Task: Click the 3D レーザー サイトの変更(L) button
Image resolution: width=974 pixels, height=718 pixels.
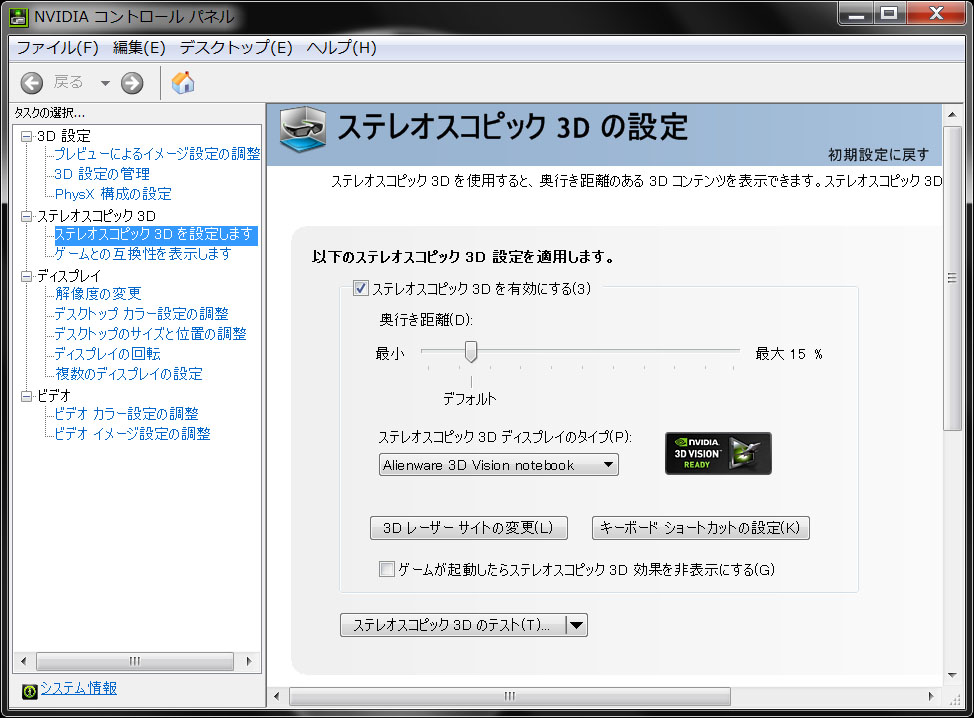Action: pyautogui.click(x=468, y=528)
